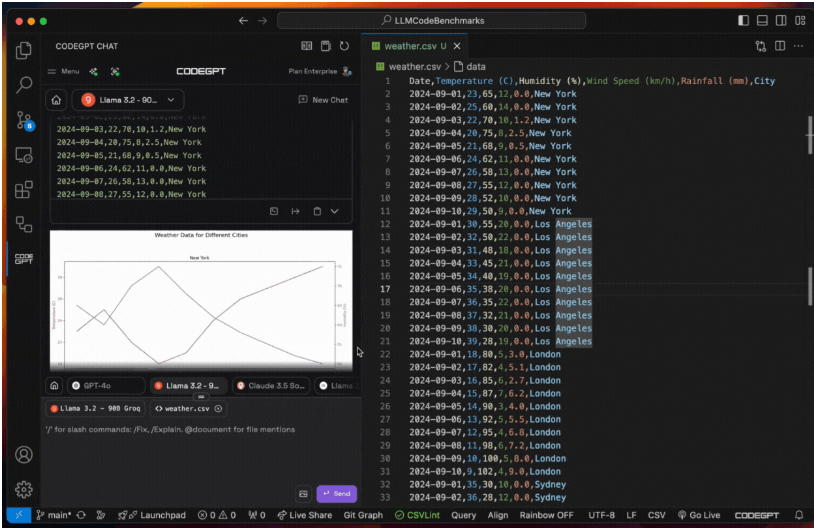The width and height of the screenshot is (814, 528).
Task: Open Remote Explorer in activity bar
Action: tap(23, 155)
